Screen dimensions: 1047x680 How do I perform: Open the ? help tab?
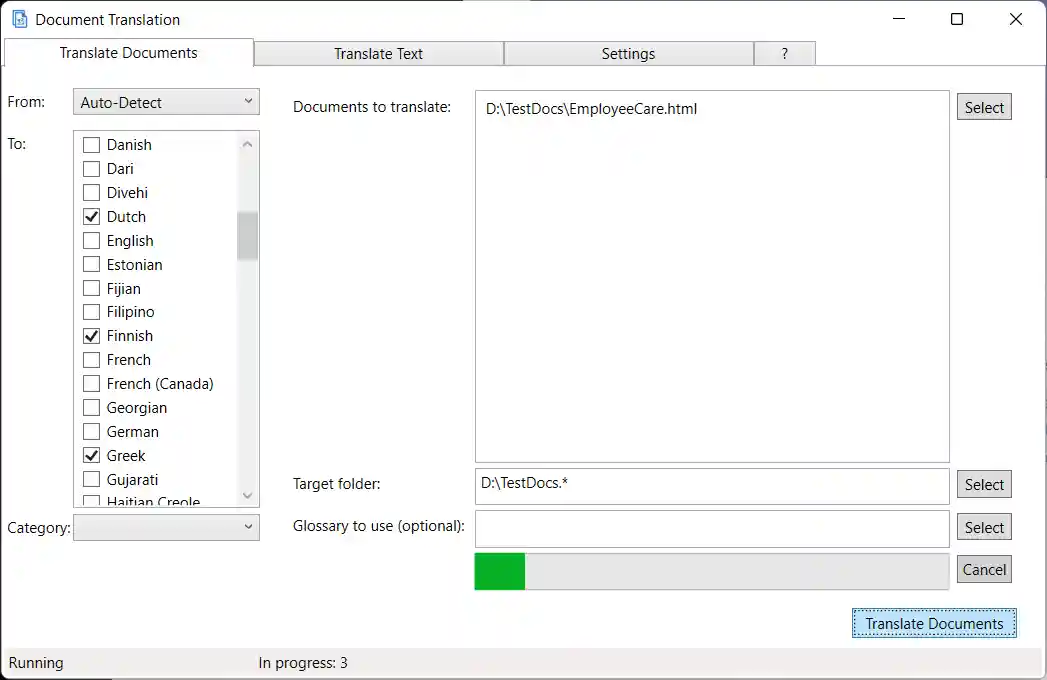[784, 53]
